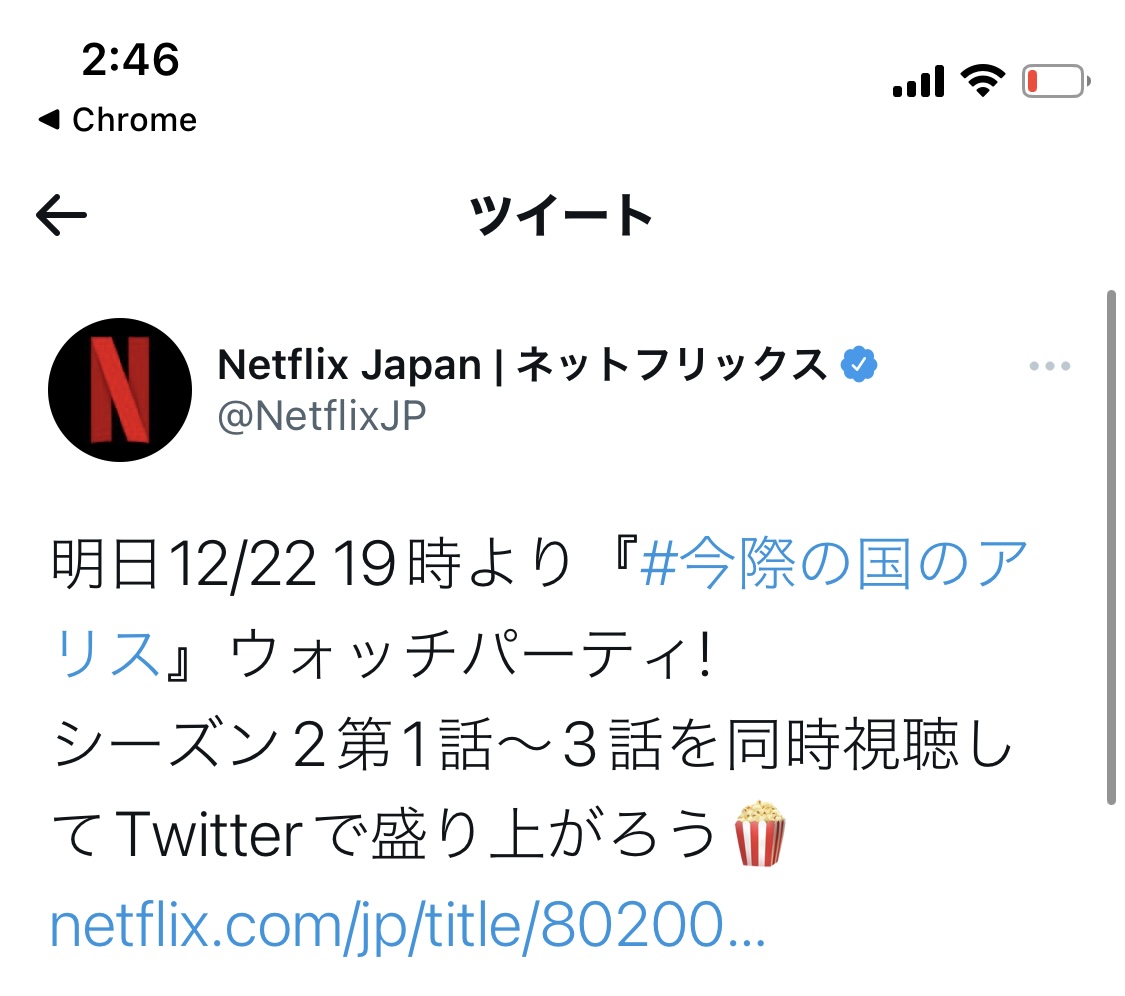Tap the blue リス hashtag continuation
This screenshot has height=996, width=1125.
(107, 654)
